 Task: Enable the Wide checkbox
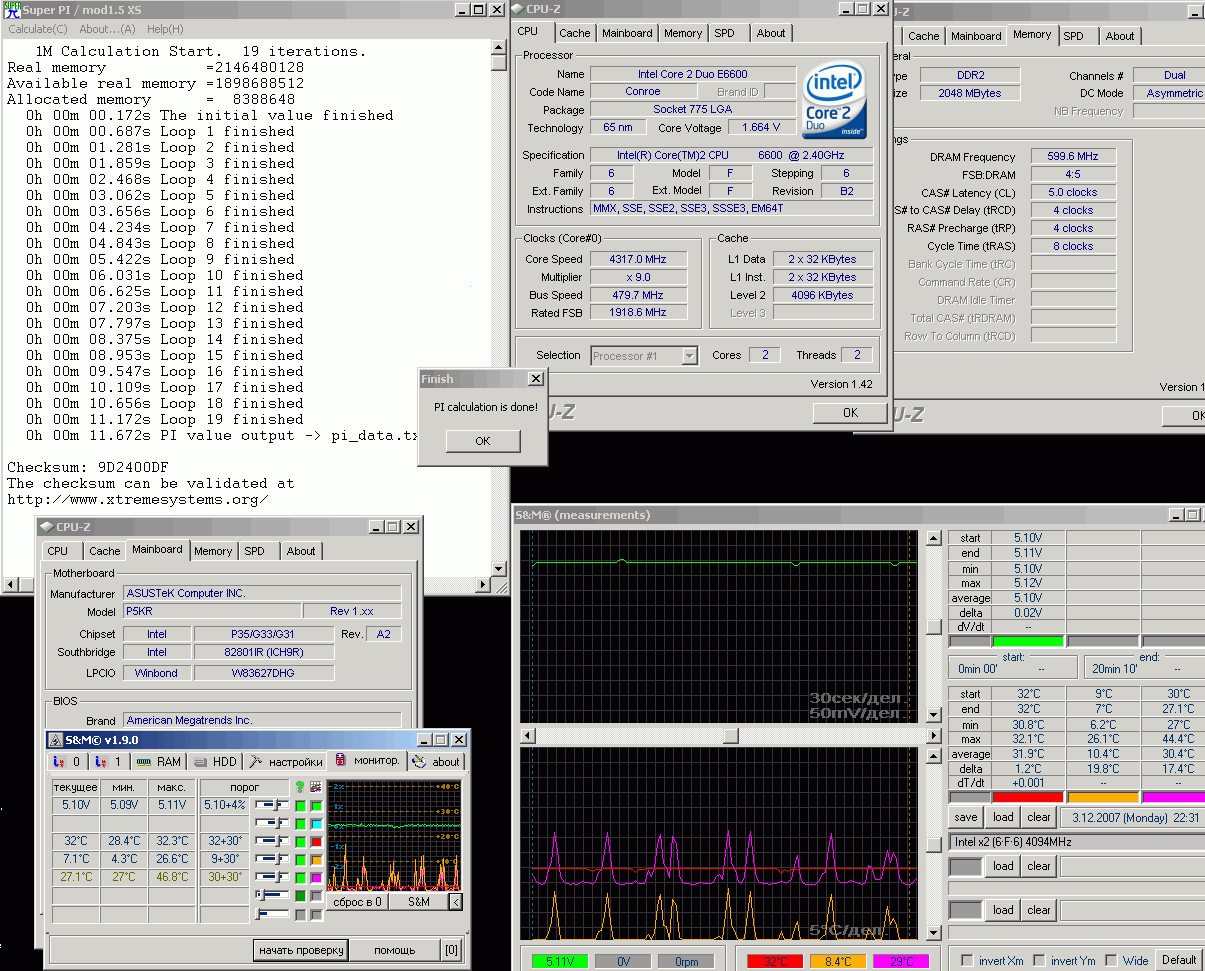[1111, 960]
